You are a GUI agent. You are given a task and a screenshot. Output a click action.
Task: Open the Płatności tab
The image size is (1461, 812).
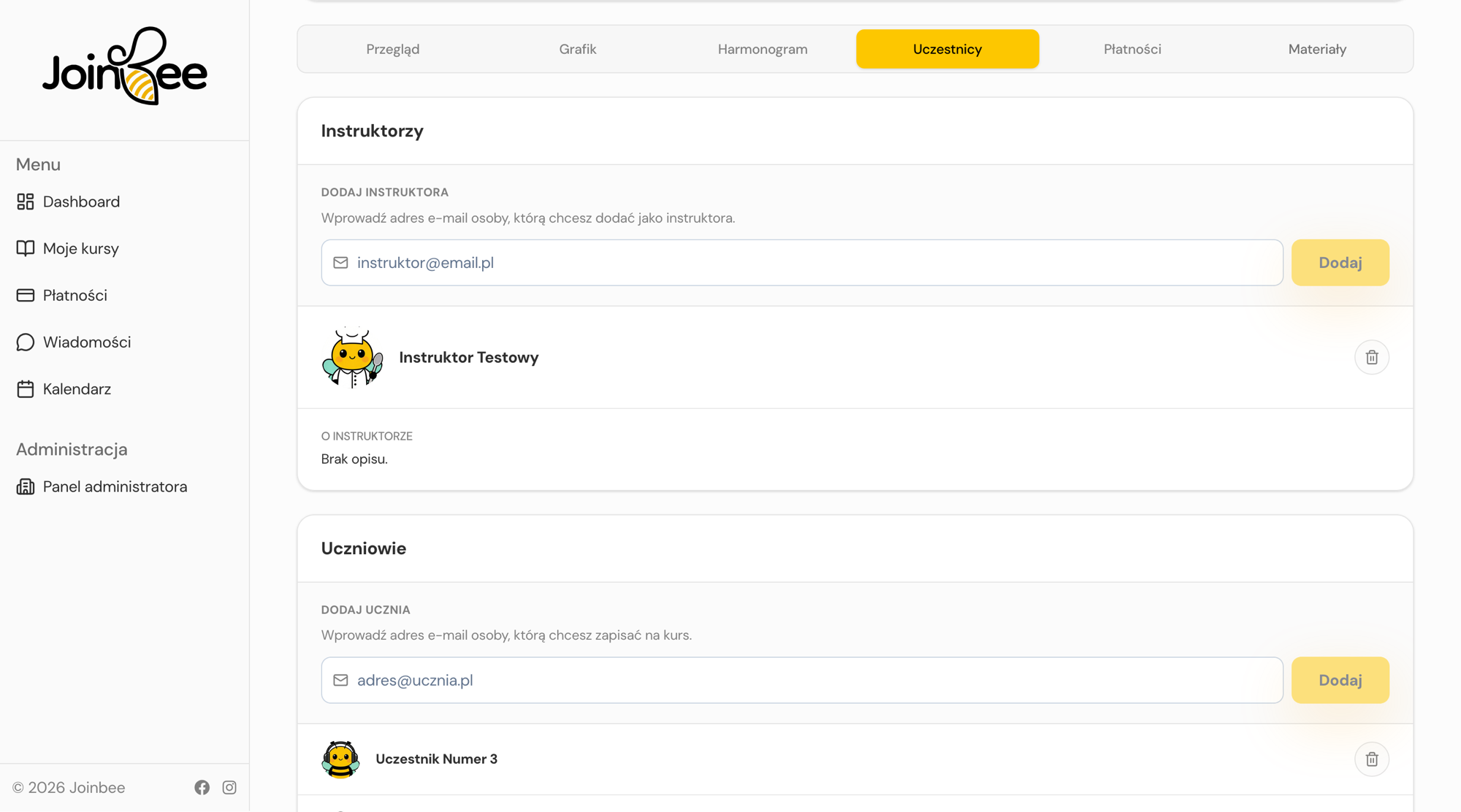1132,49
